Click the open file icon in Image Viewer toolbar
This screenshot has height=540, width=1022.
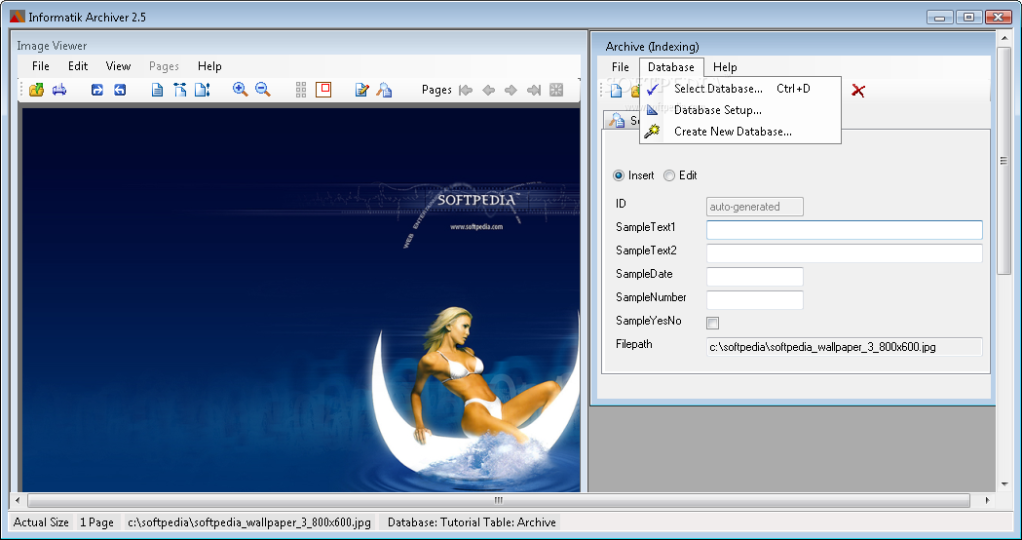[36, 90]
